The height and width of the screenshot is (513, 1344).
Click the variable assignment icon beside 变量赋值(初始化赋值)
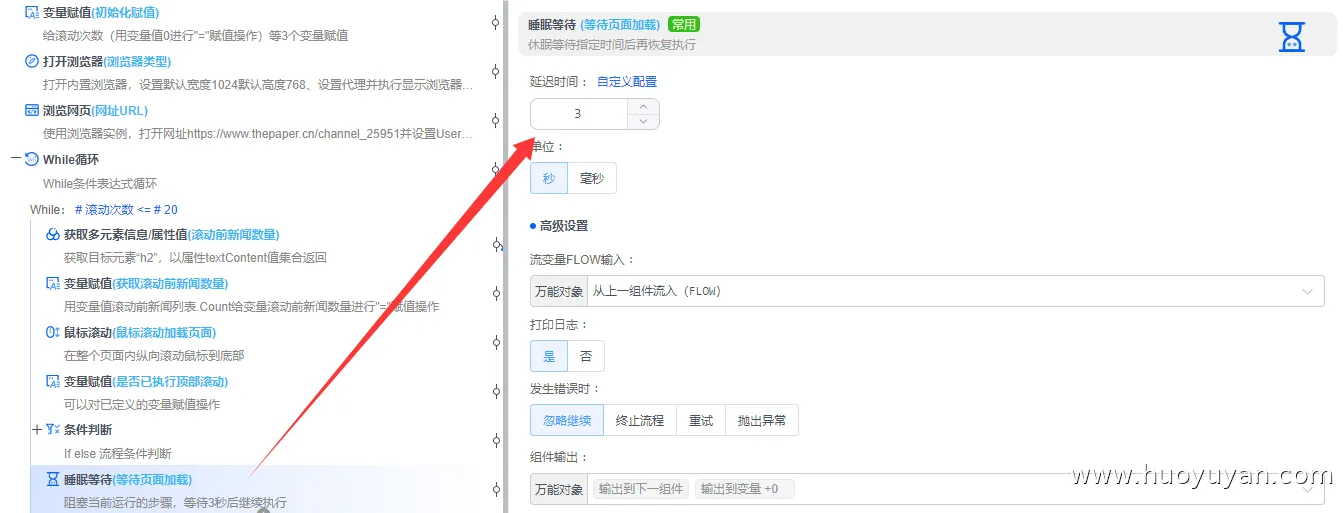tap(32, 13)
